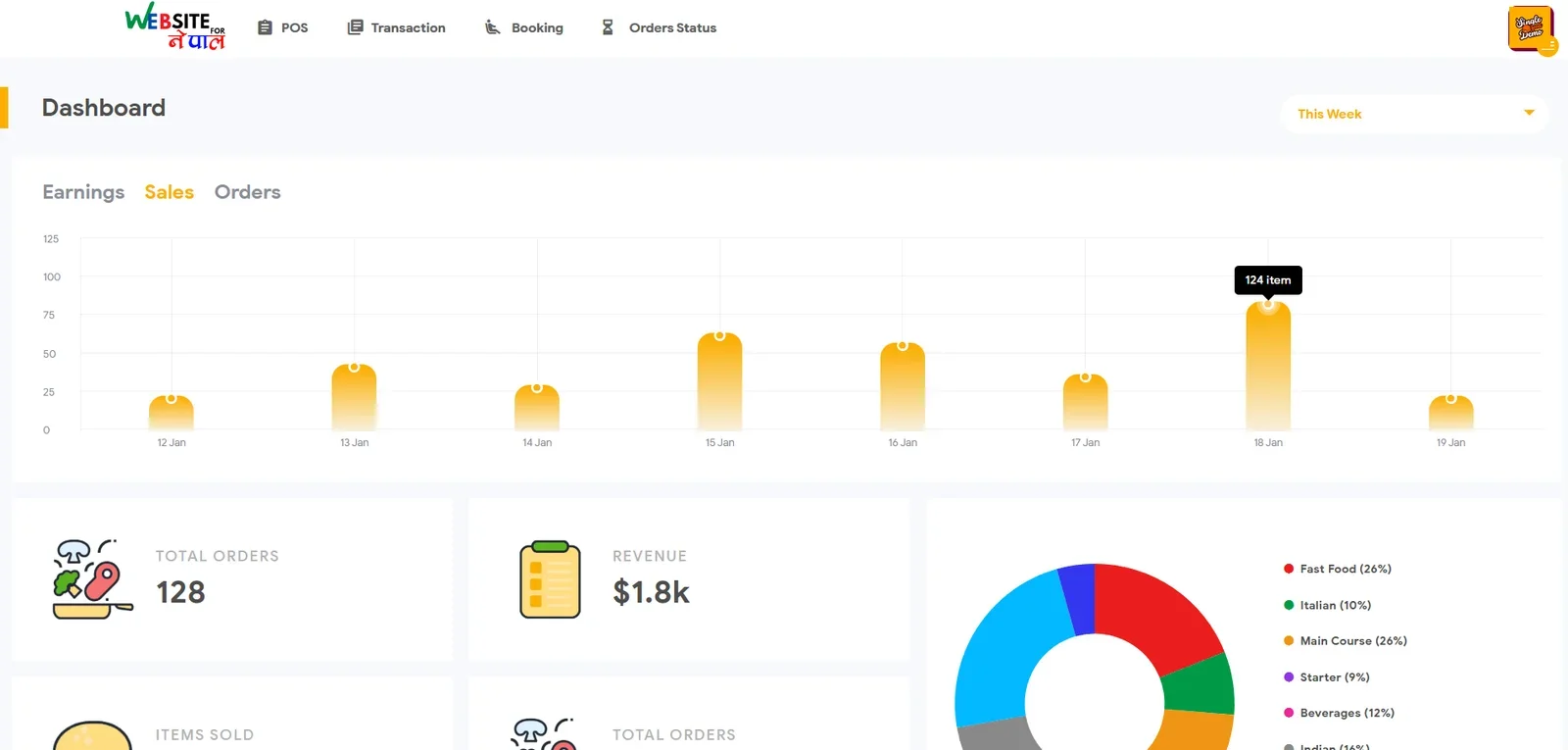The image size is (1568, 750).
Task: Click the 15 Jan axis label
Action: 719,443
